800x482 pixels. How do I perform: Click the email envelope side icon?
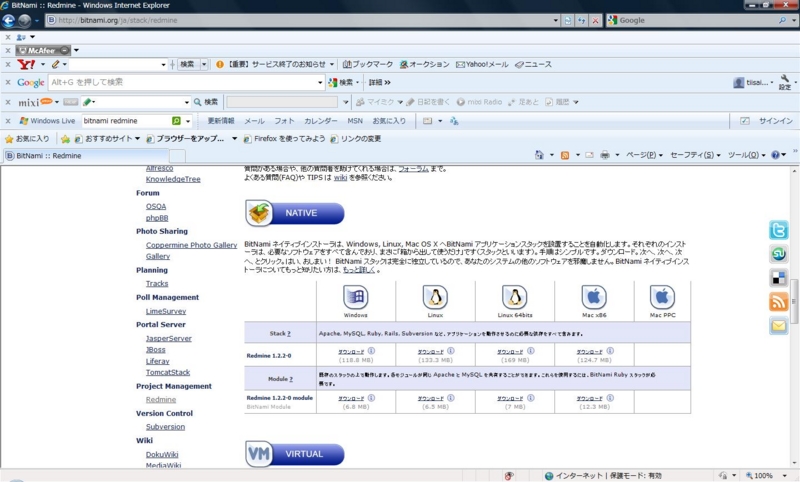pyautogui.click(x=779, y=325)
